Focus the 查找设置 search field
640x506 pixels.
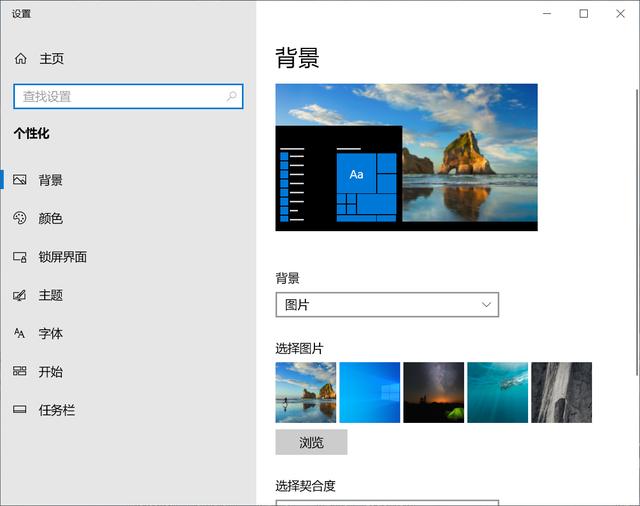coord(128,96)
